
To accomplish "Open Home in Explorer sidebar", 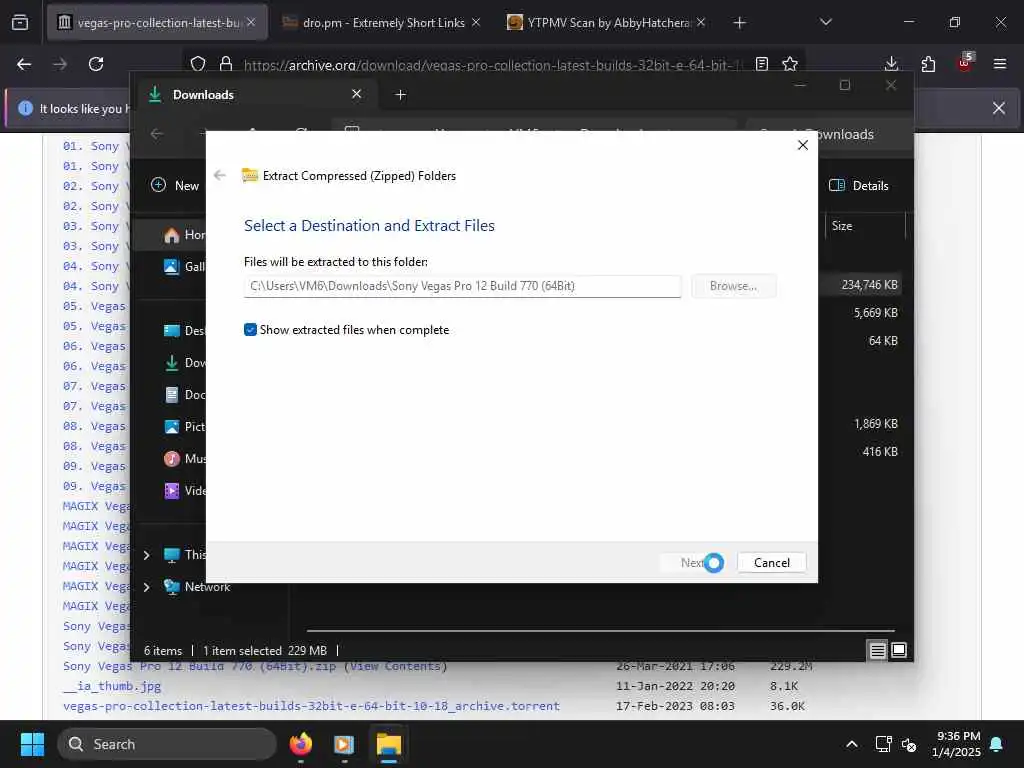I will (x=184, y=234).
